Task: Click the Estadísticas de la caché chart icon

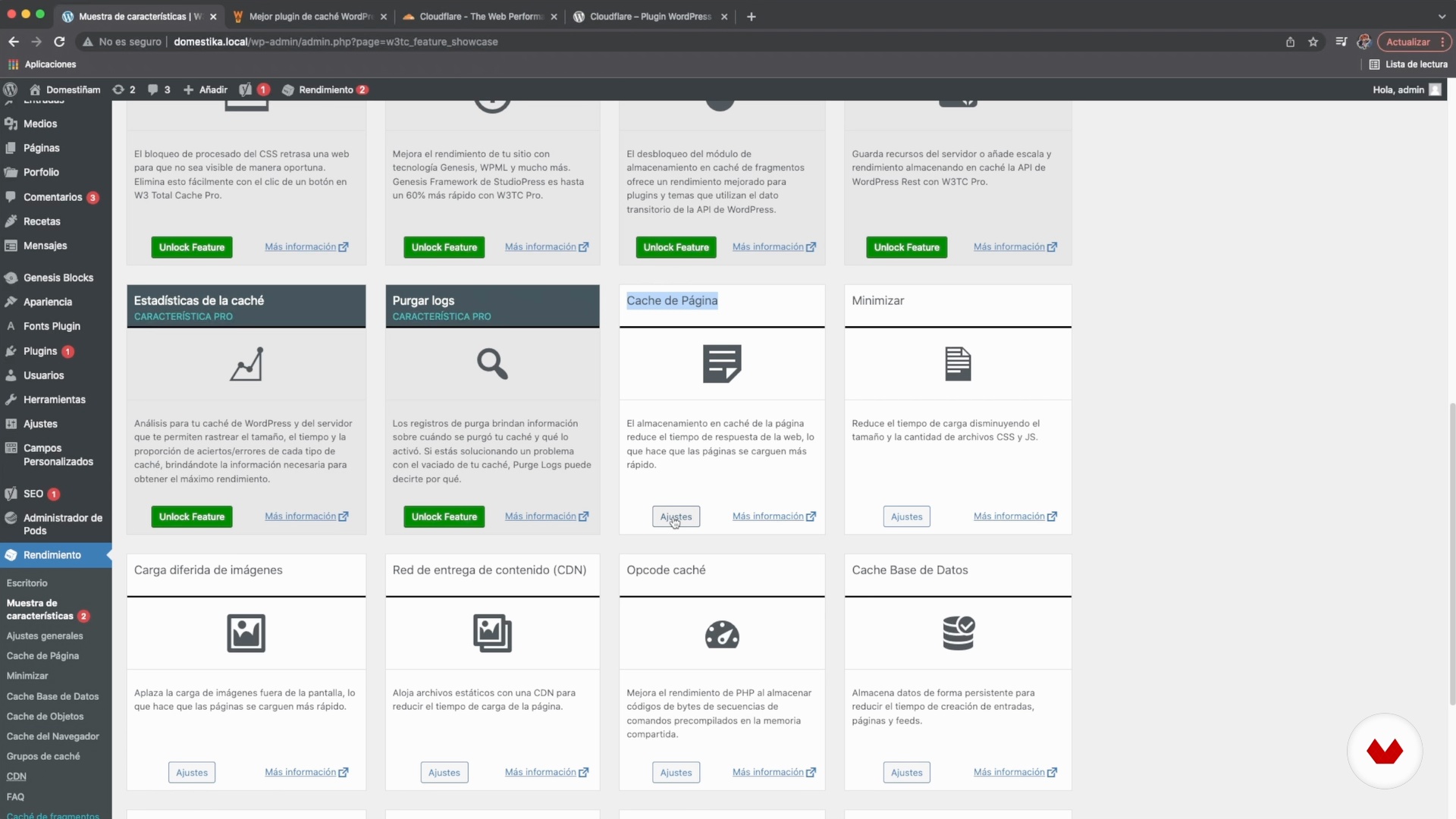Action: pos(246,364)
